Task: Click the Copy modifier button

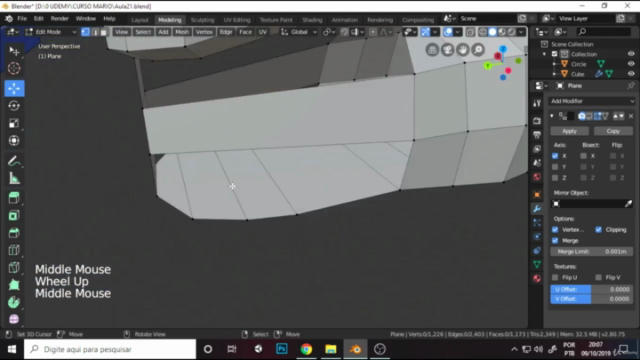Action: tap(613, 131)
